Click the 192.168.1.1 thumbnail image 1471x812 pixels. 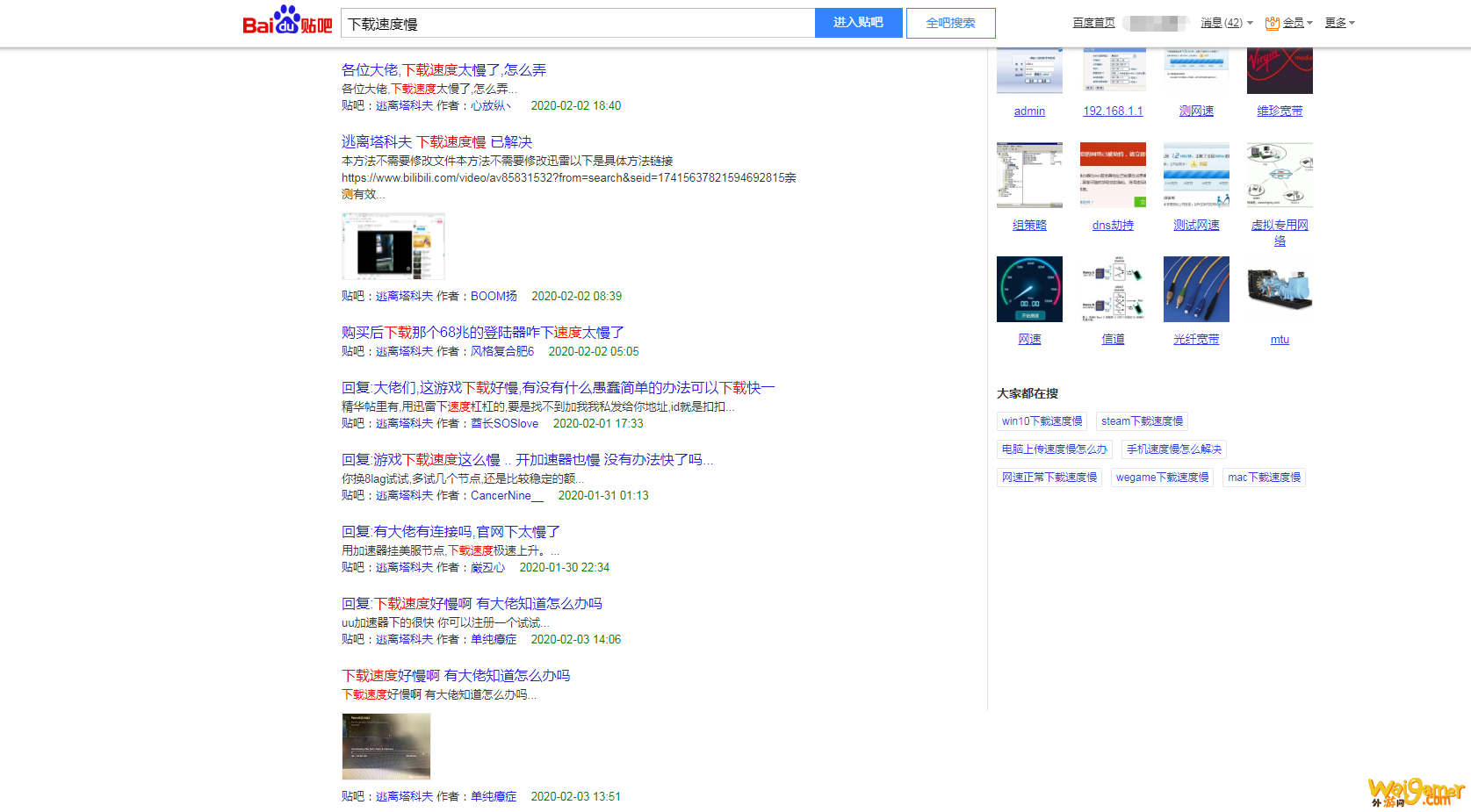(x=1113, y=70)
